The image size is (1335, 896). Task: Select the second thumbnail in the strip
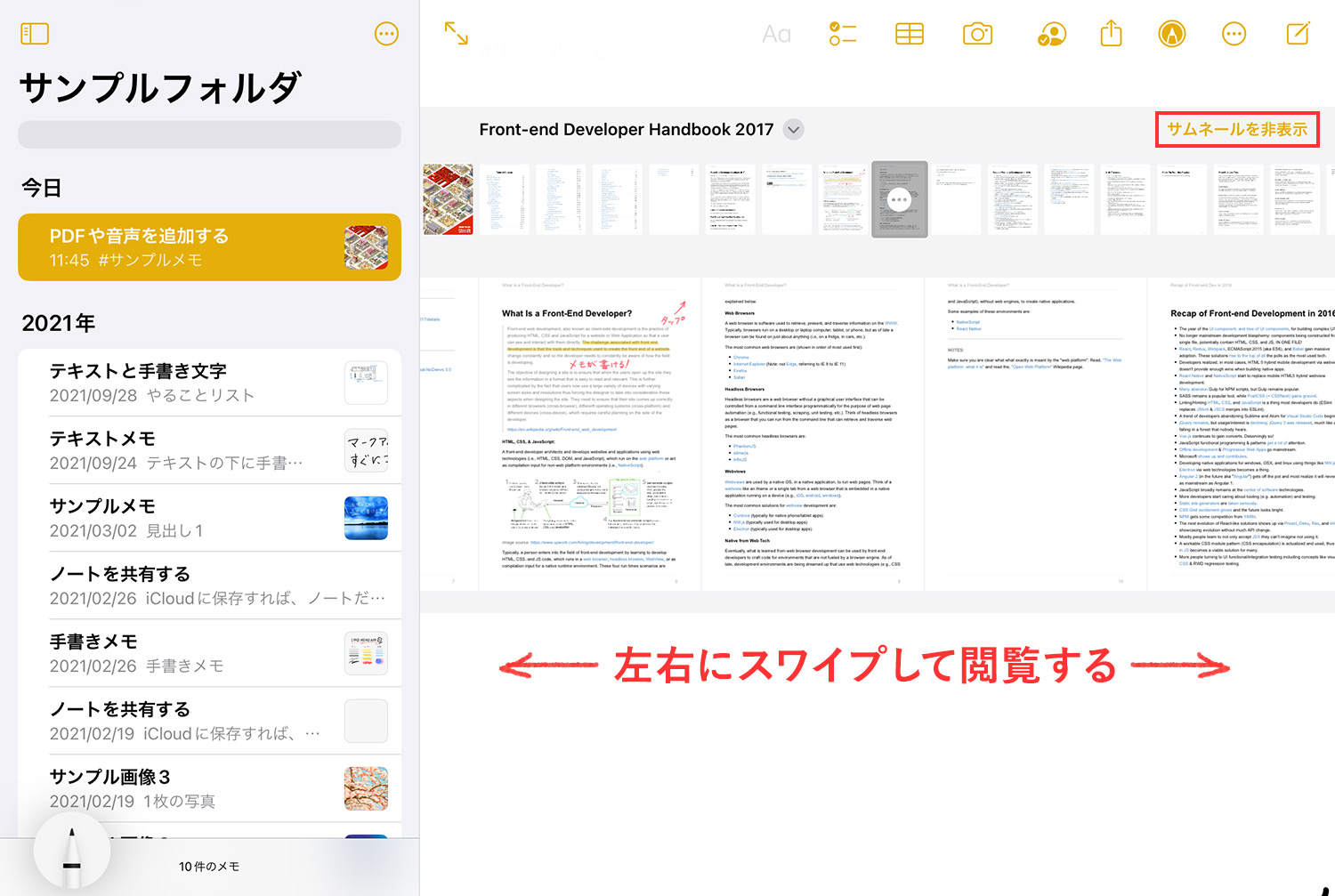505,199
